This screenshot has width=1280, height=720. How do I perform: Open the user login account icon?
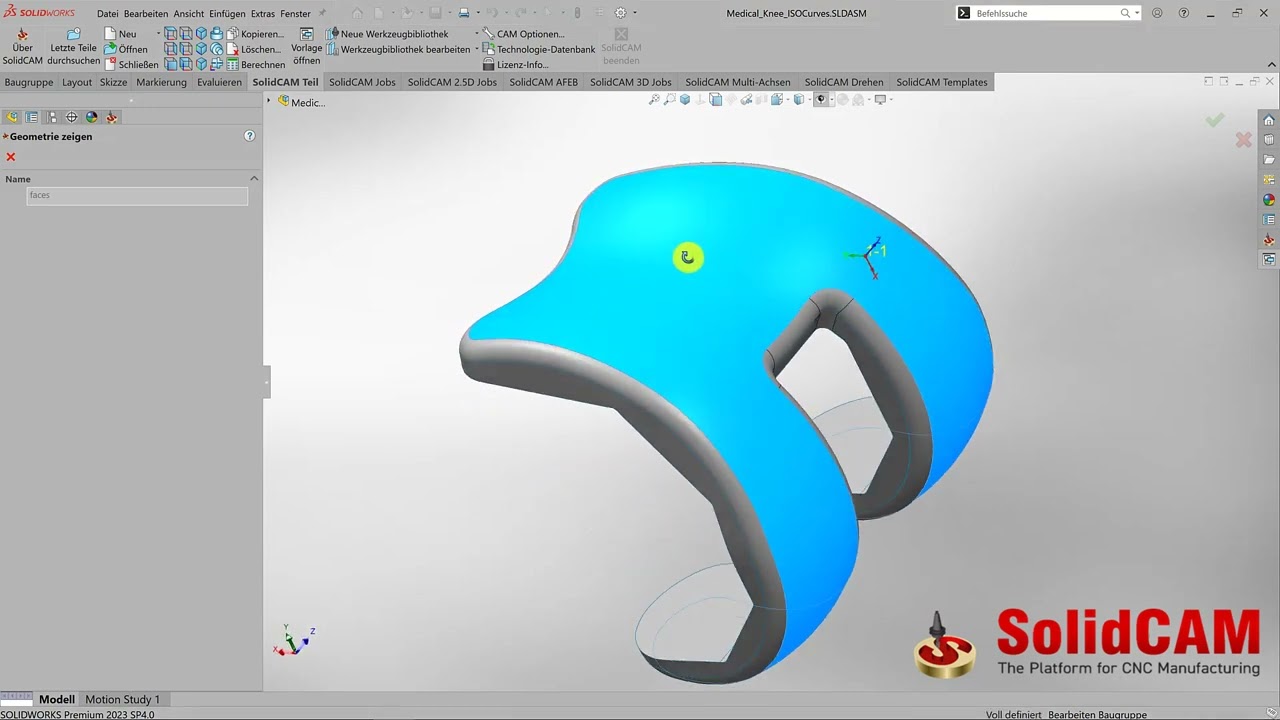coord(1157,13)
